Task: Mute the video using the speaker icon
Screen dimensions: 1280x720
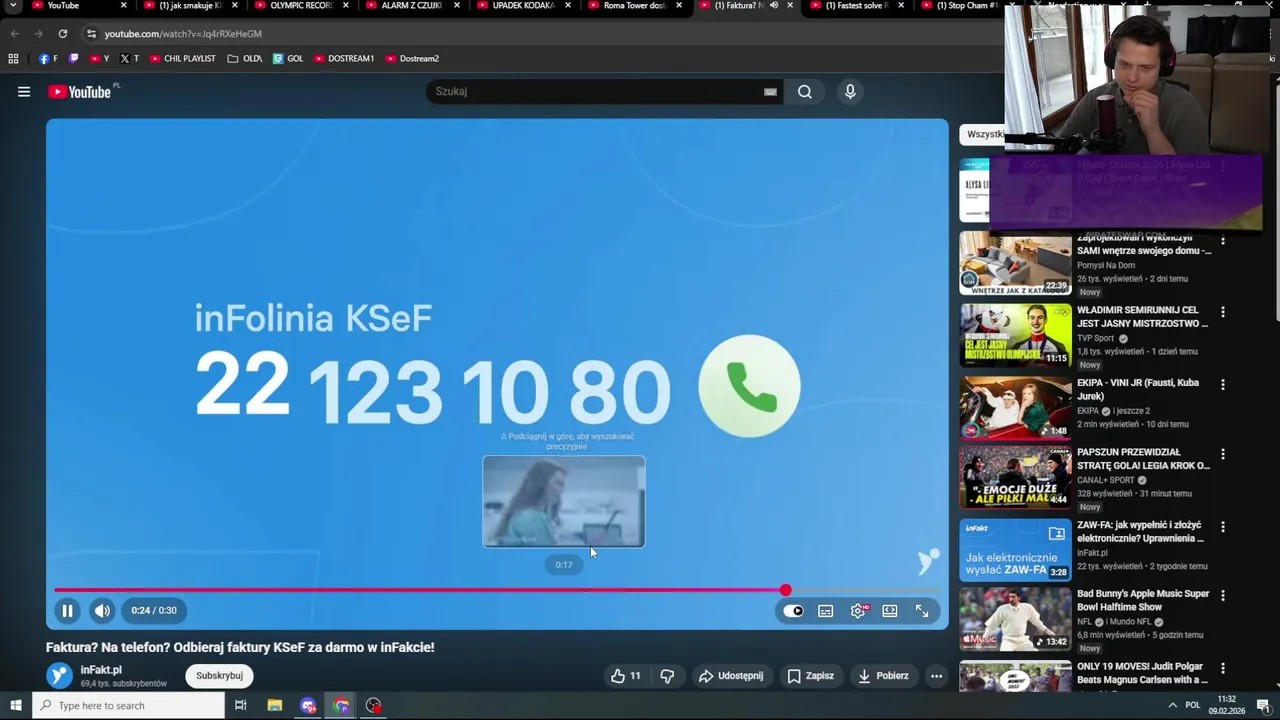Action: coord(103,610)
